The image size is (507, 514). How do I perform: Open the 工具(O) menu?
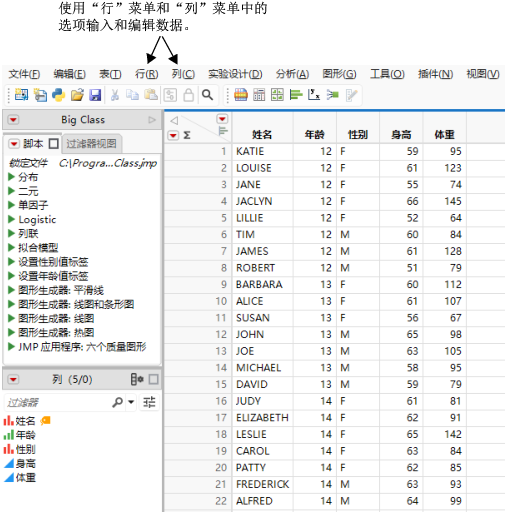click(387, 74)
